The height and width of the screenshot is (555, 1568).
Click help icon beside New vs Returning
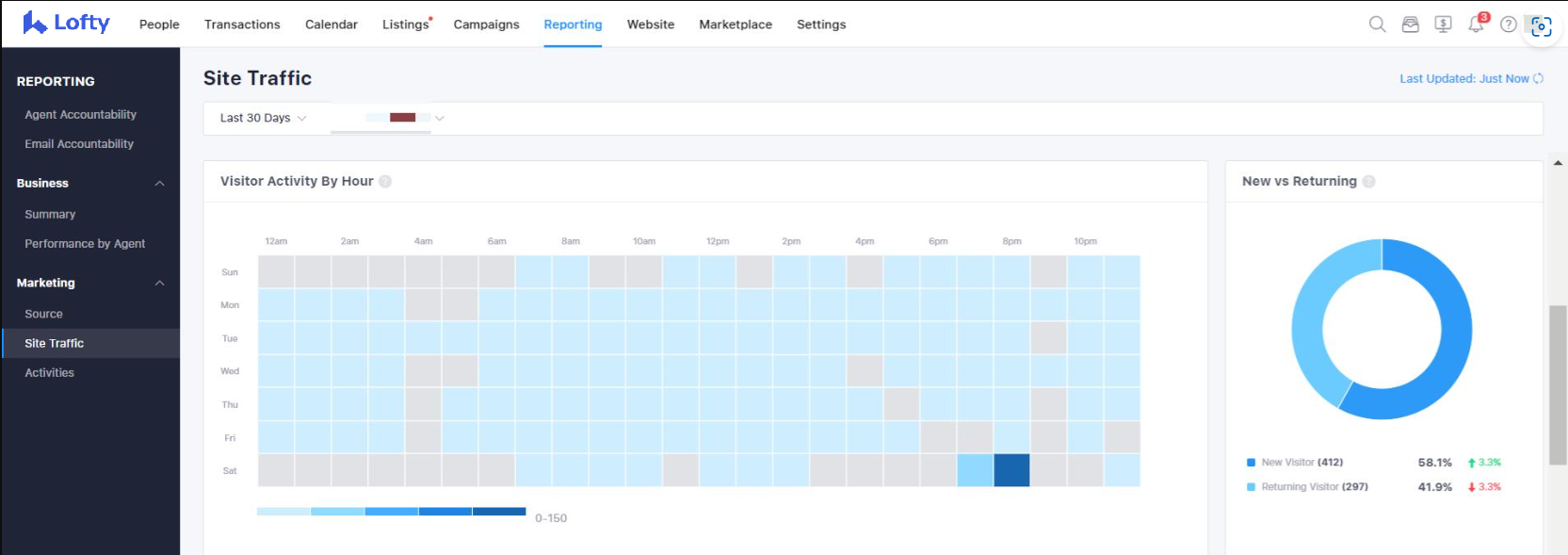(1368, 181)
